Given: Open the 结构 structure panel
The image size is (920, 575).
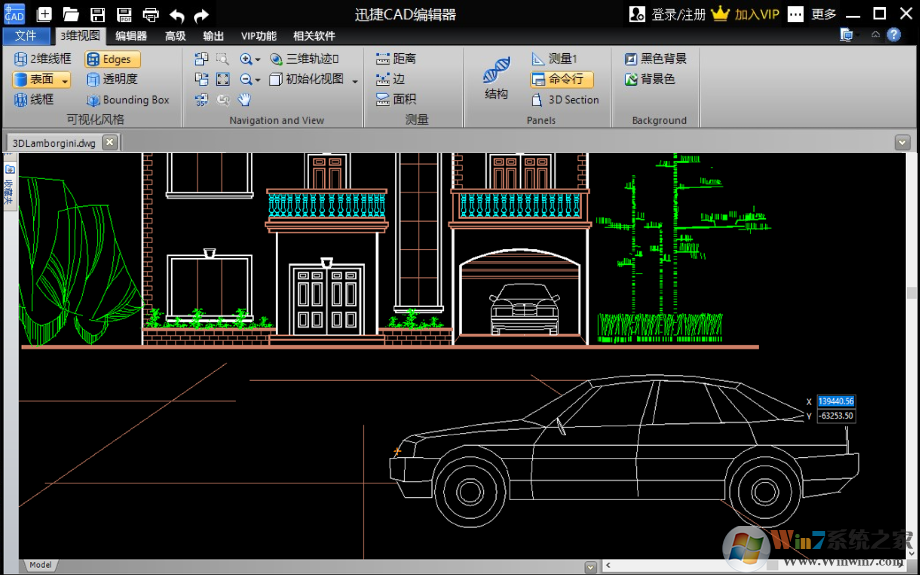Looking at the screenshot, I should click(x=496, y=80).
